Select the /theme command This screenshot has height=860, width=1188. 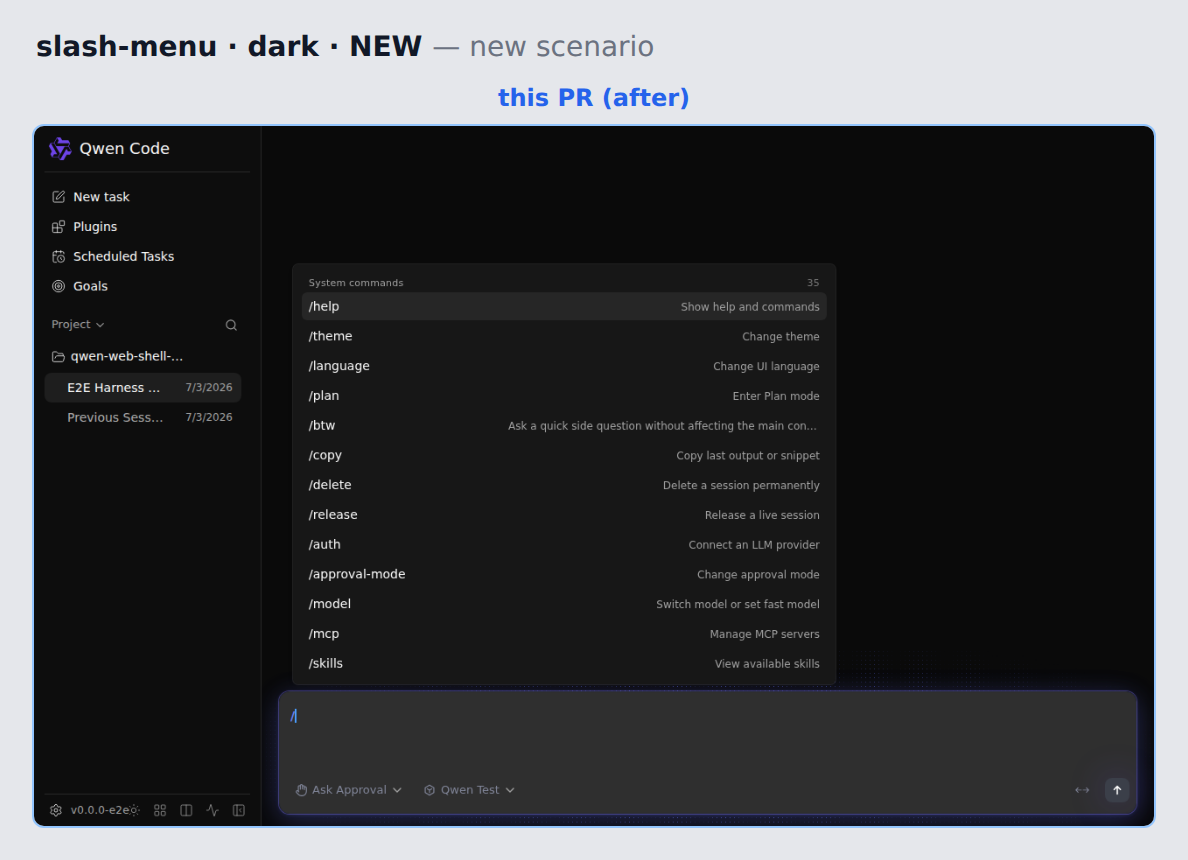[564, 336]
